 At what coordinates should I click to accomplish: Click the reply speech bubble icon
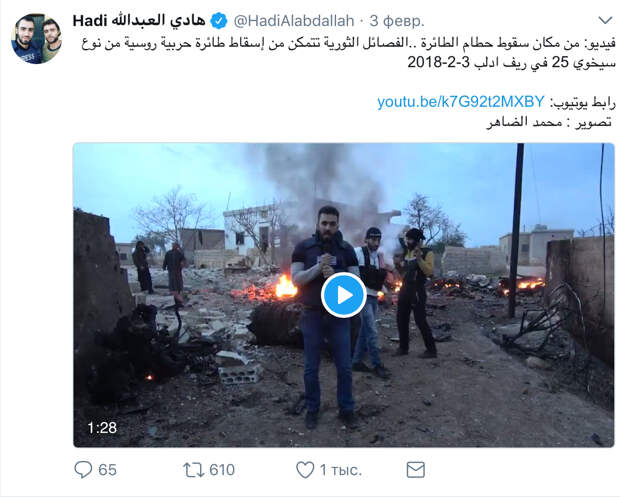click(x=83, y=470)
